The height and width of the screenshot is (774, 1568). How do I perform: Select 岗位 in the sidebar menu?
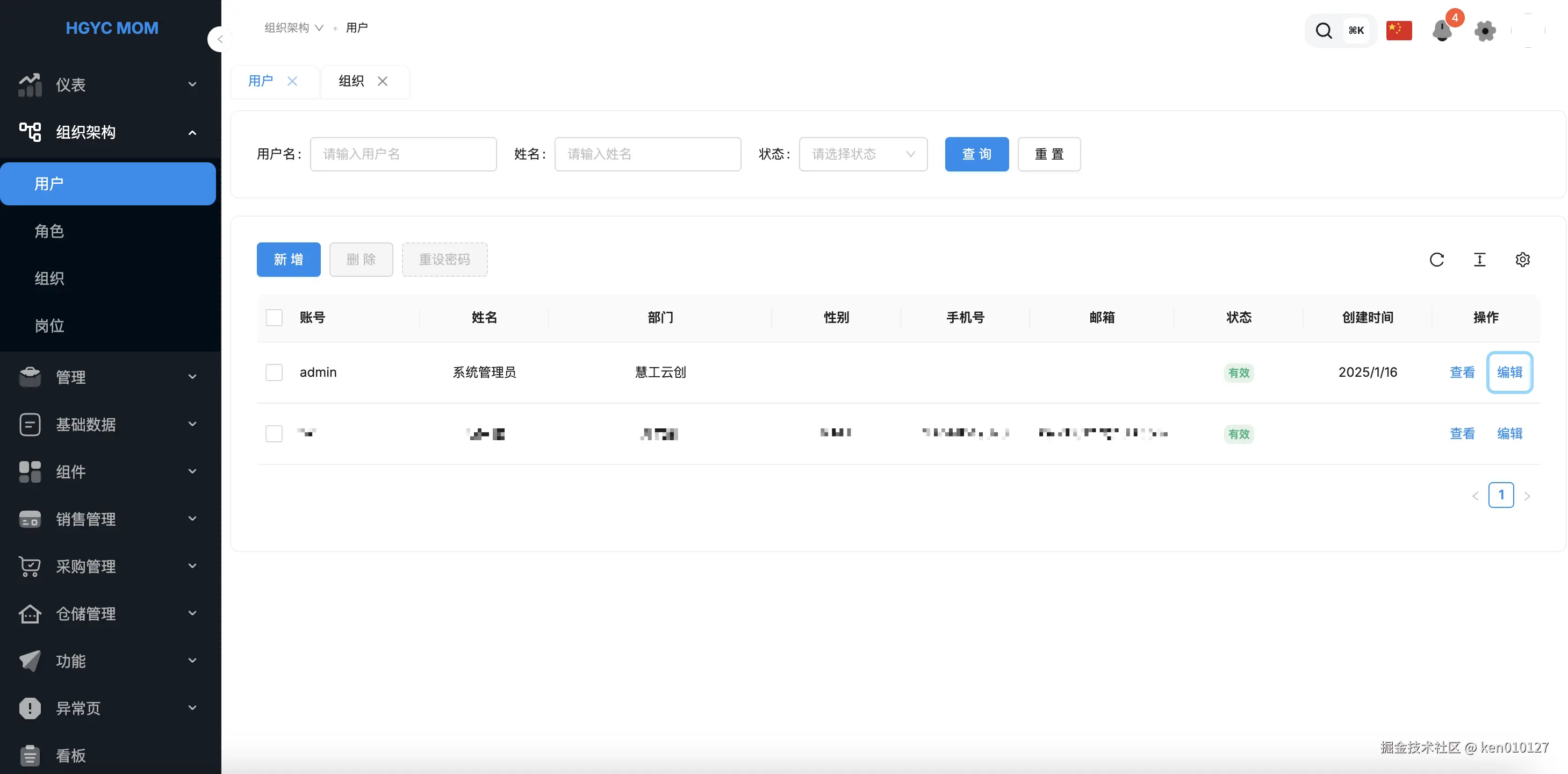tap(49, 326)
